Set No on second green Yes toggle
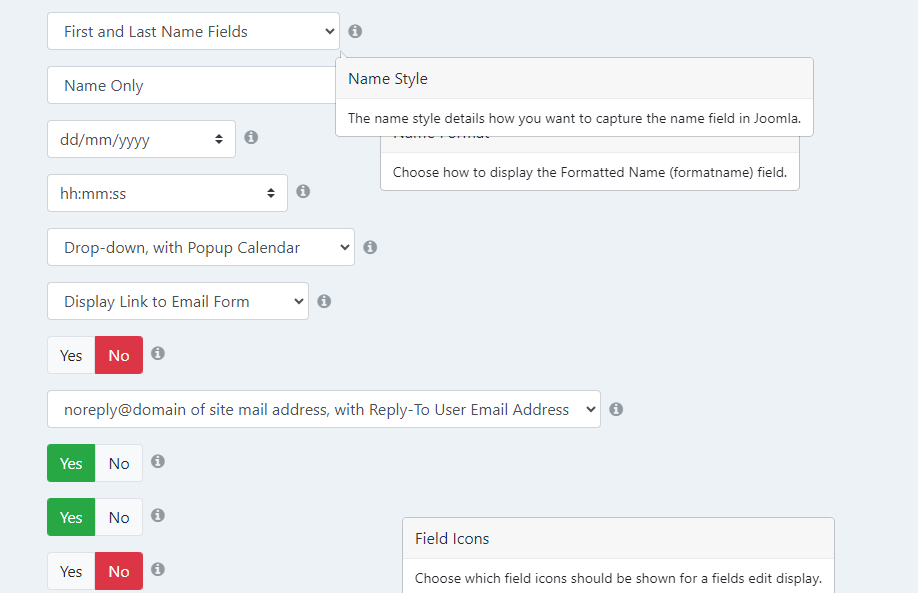Screen dimensions: 918x593 click(x=119, y=517)
